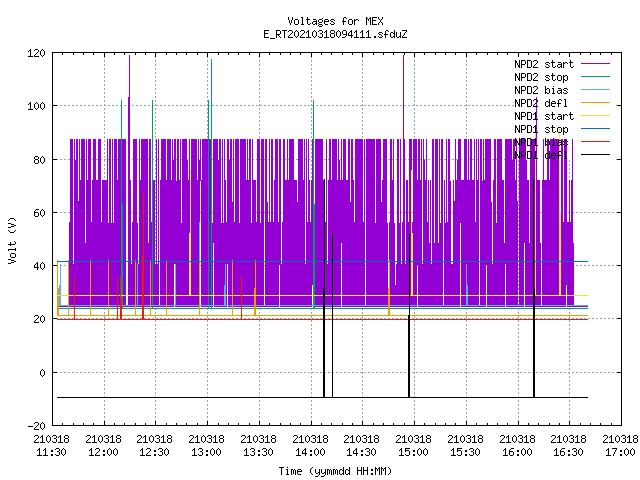
Task: Click the red NPD1 bias legend line
Action: (595, 142)
